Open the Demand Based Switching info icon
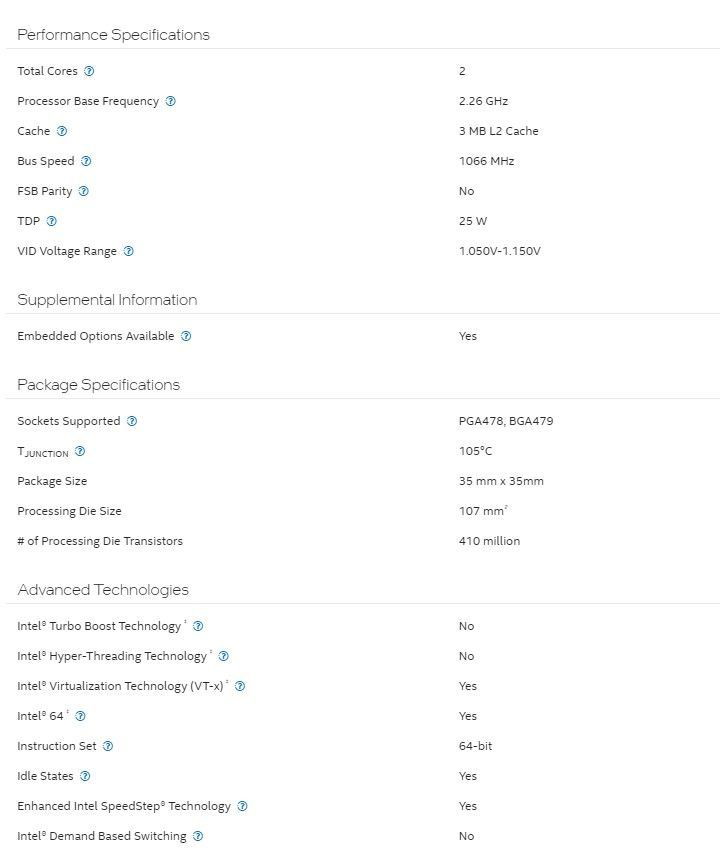Image resolution: width=720 pixels, height=866 pixels. (197, 836)
